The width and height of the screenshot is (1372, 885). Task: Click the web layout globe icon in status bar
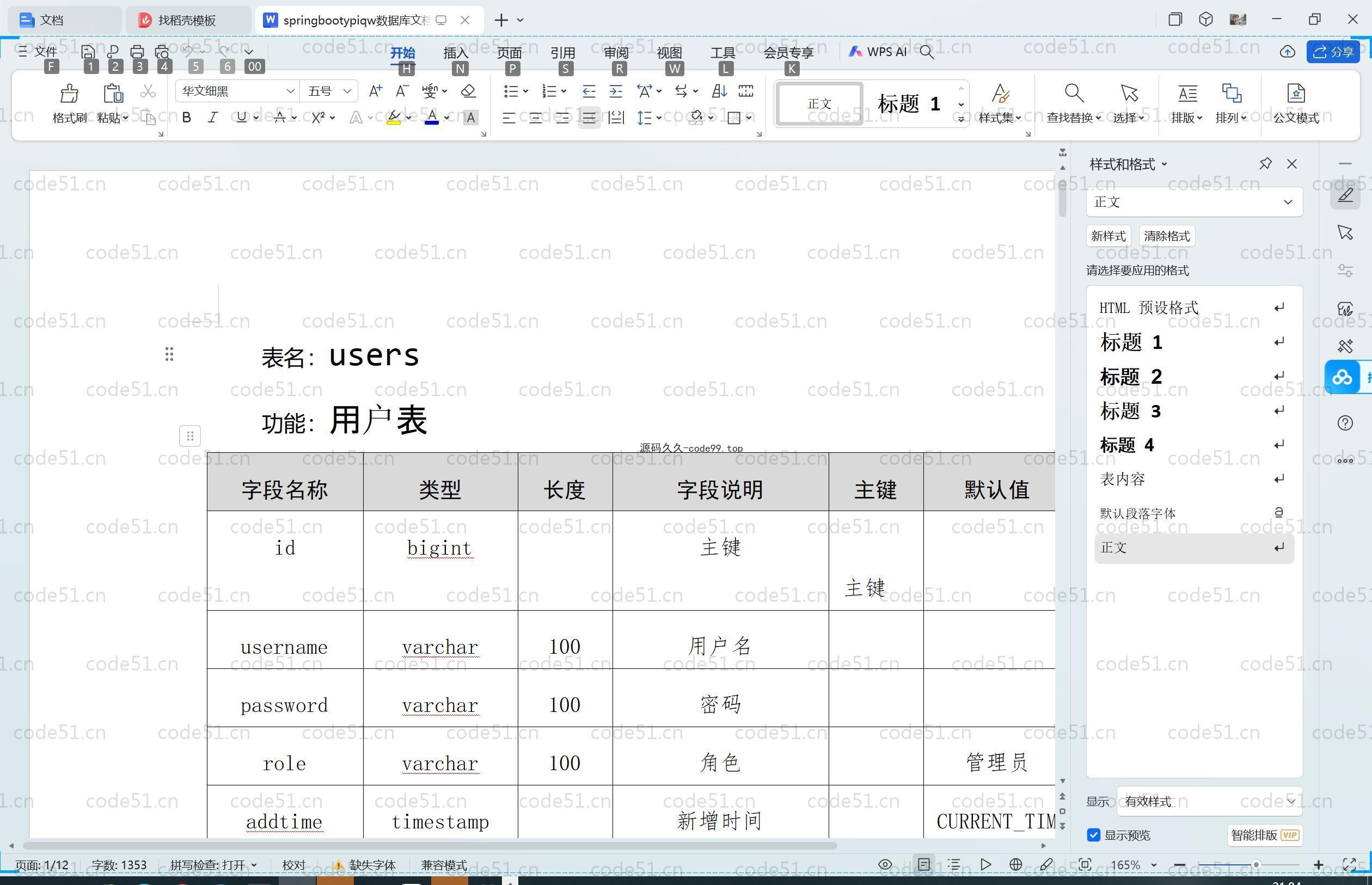(1015, 864)
